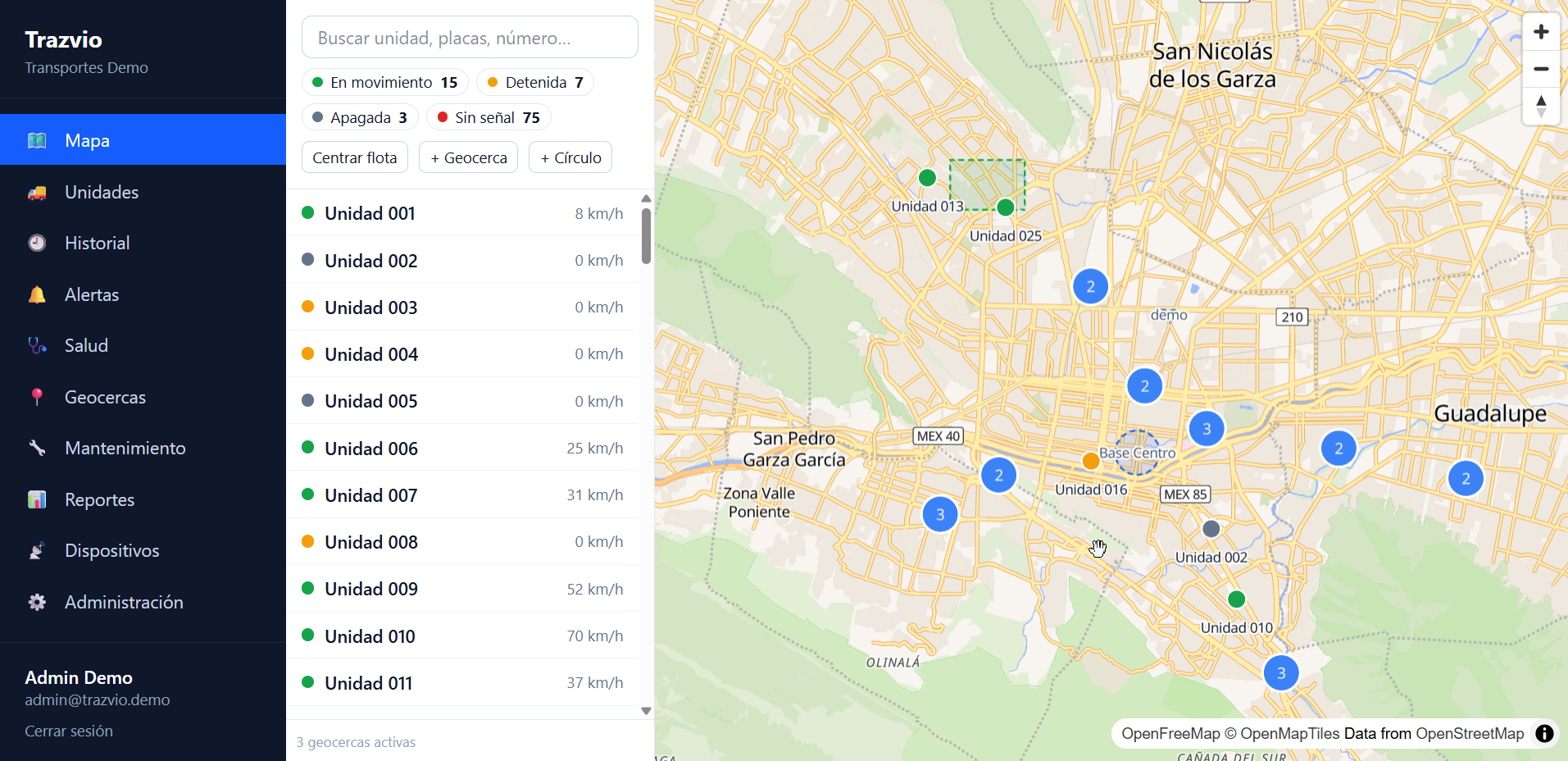Navigate to Geocercas page
The image size is (1568, 761).
[x=143, y=397]
